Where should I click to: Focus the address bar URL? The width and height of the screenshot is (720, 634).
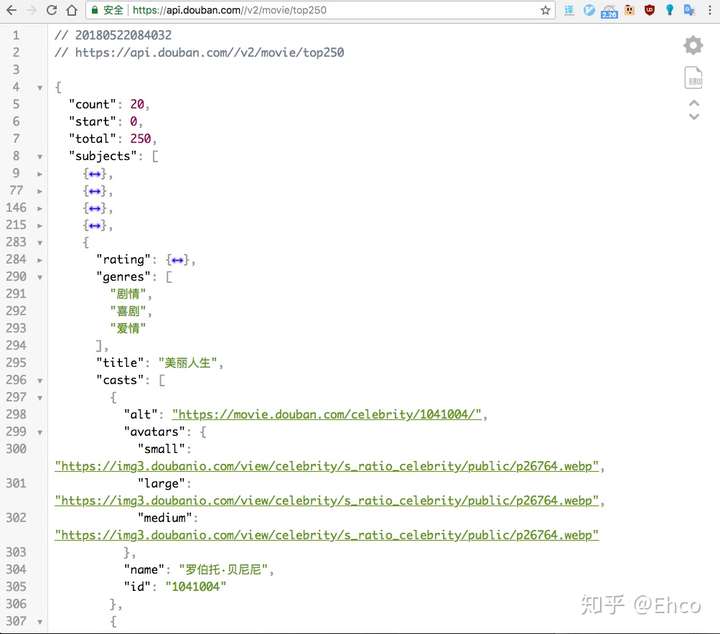click(x=230, y=10)
